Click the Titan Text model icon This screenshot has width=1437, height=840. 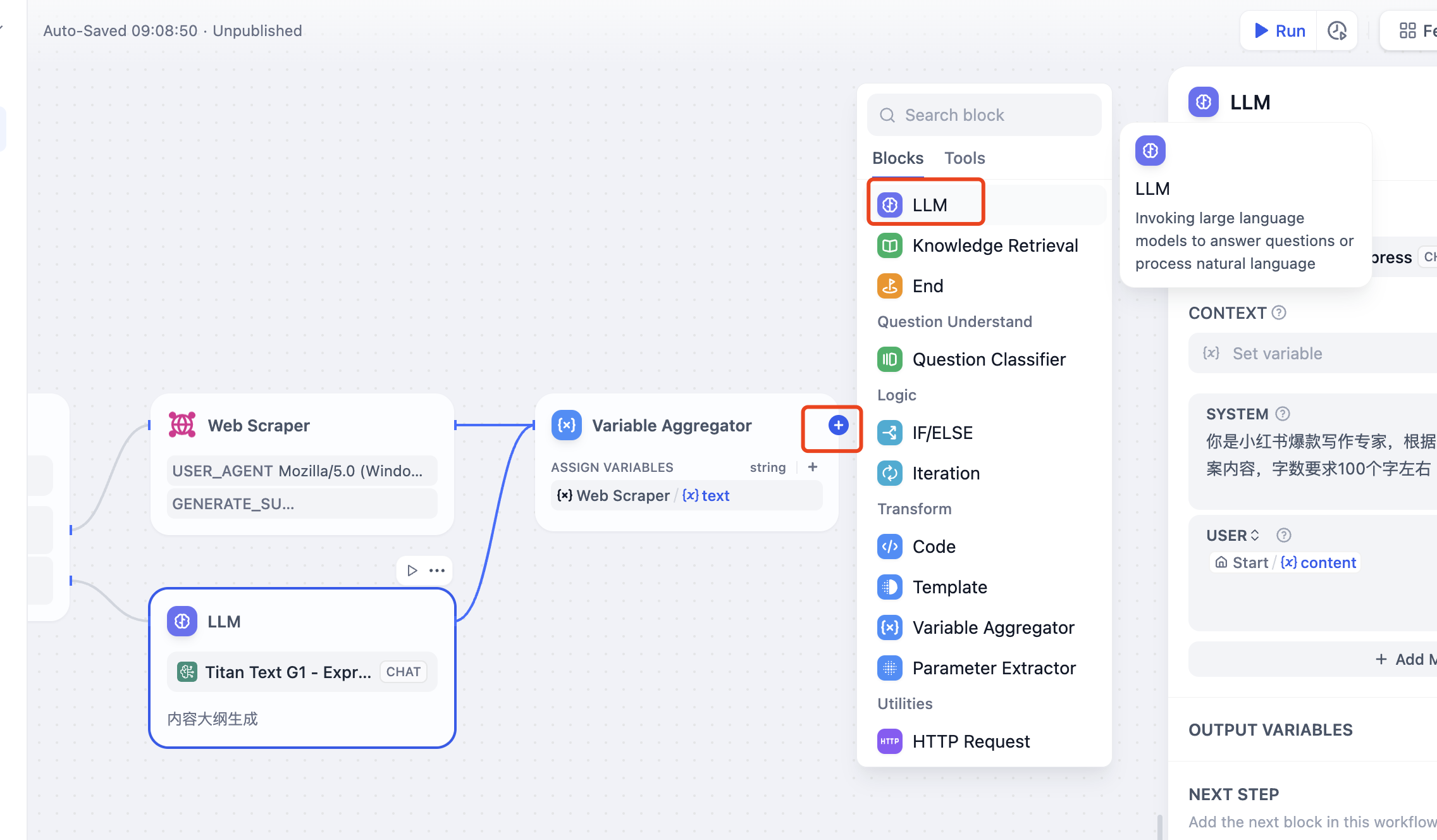click(x=187, y=672)
